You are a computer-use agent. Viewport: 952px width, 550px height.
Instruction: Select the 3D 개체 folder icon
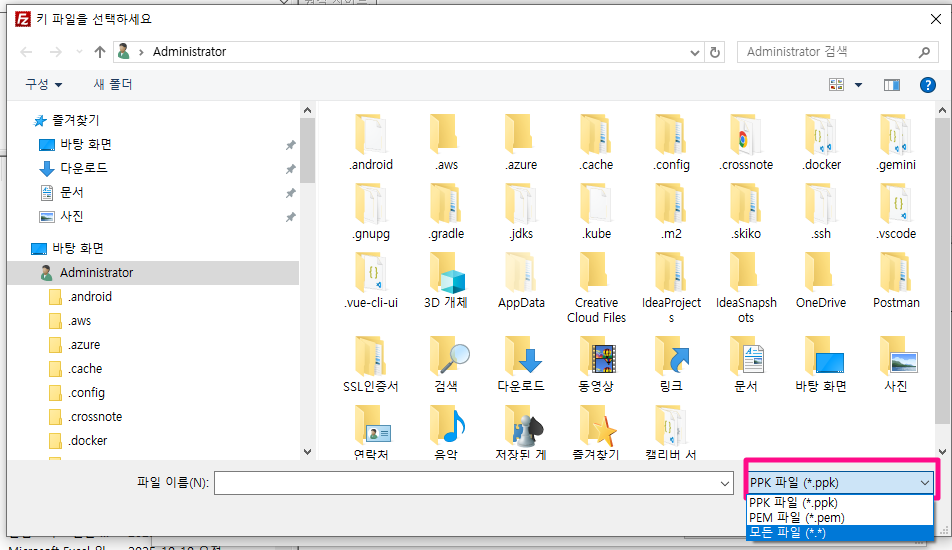(x=447, y=273)
